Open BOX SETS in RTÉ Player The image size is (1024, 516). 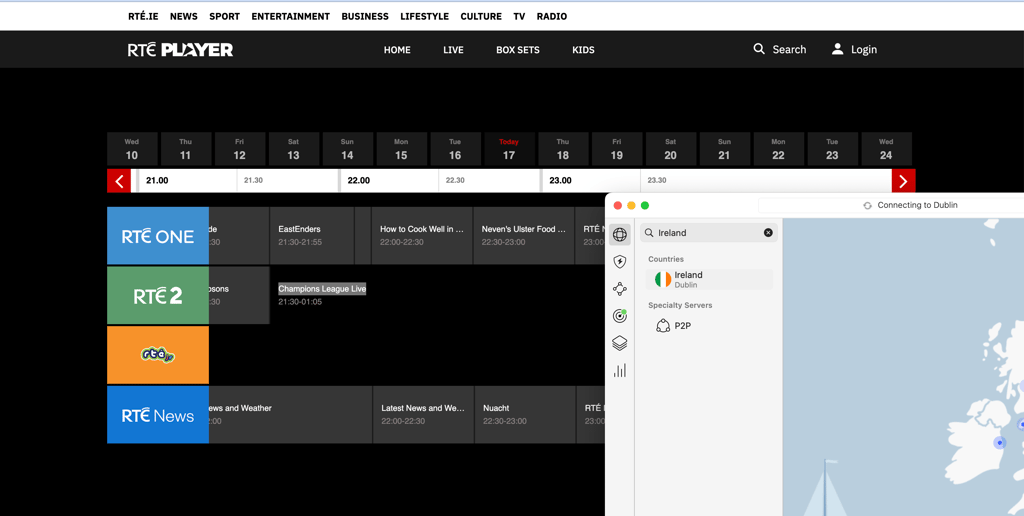(518, 50)
